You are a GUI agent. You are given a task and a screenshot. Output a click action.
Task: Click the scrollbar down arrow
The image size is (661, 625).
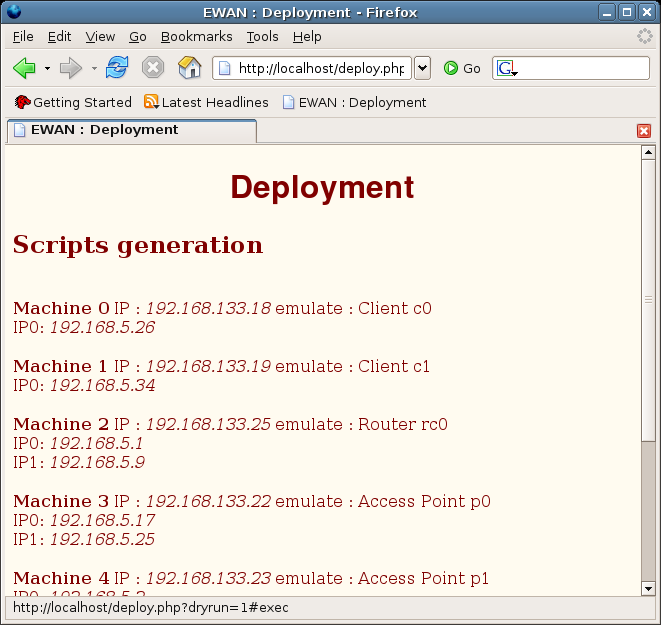(648, 588)
